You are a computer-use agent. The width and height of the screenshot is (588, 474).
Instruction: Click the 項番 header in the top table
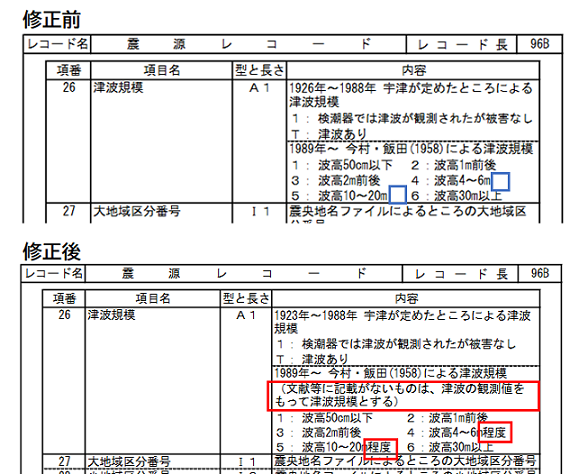pos(69,70)
